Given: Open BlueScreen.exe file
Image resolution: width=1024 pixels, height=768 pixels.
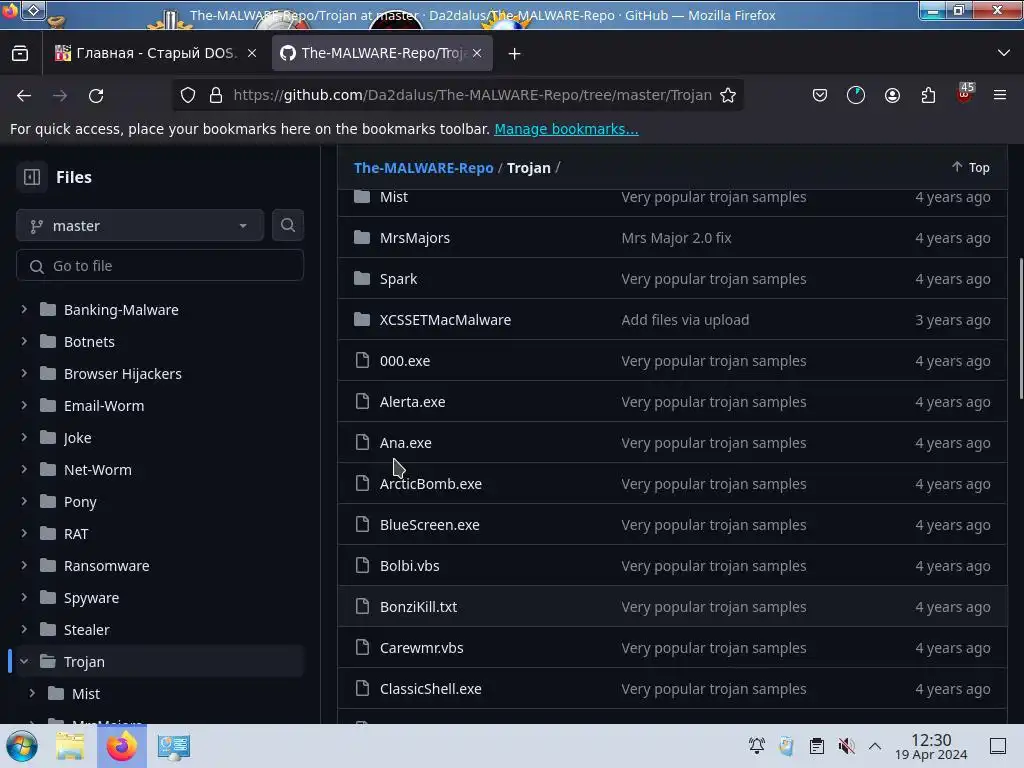Looking at the screenshot, I should click(x=430, y=524).
